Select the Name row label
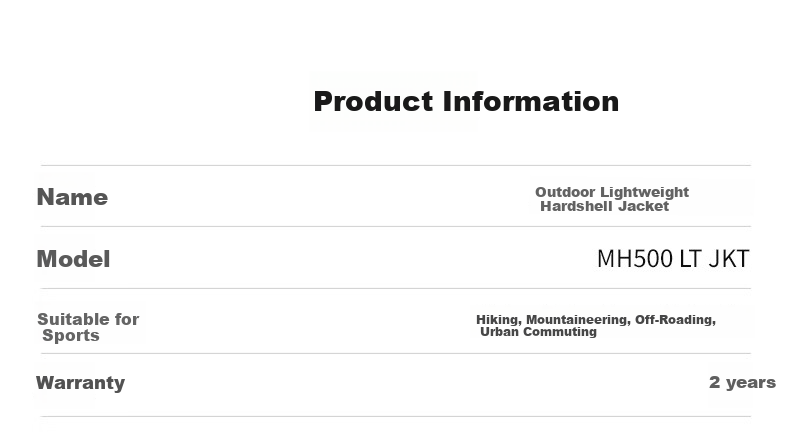This screenshot has height=435, width=790. click(72, 197)
